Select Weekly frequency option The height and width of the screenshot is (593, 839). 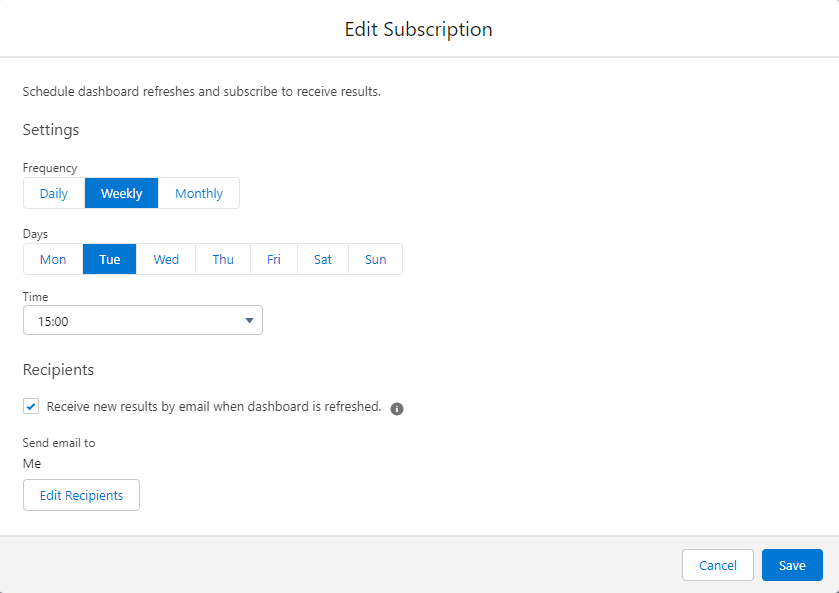point(121,193)
